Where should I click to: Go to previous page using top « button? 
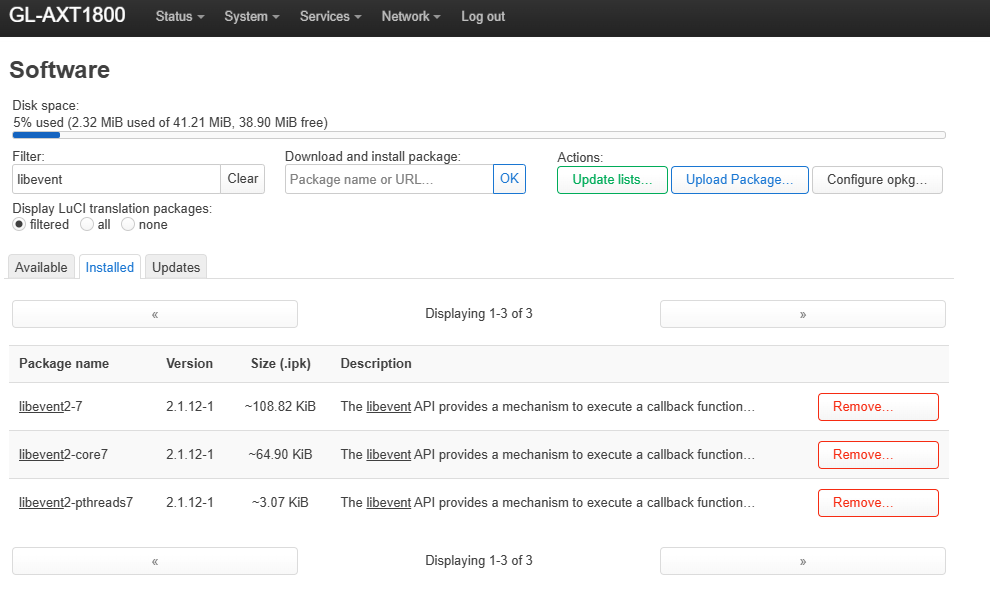click(x=155, y=314)
